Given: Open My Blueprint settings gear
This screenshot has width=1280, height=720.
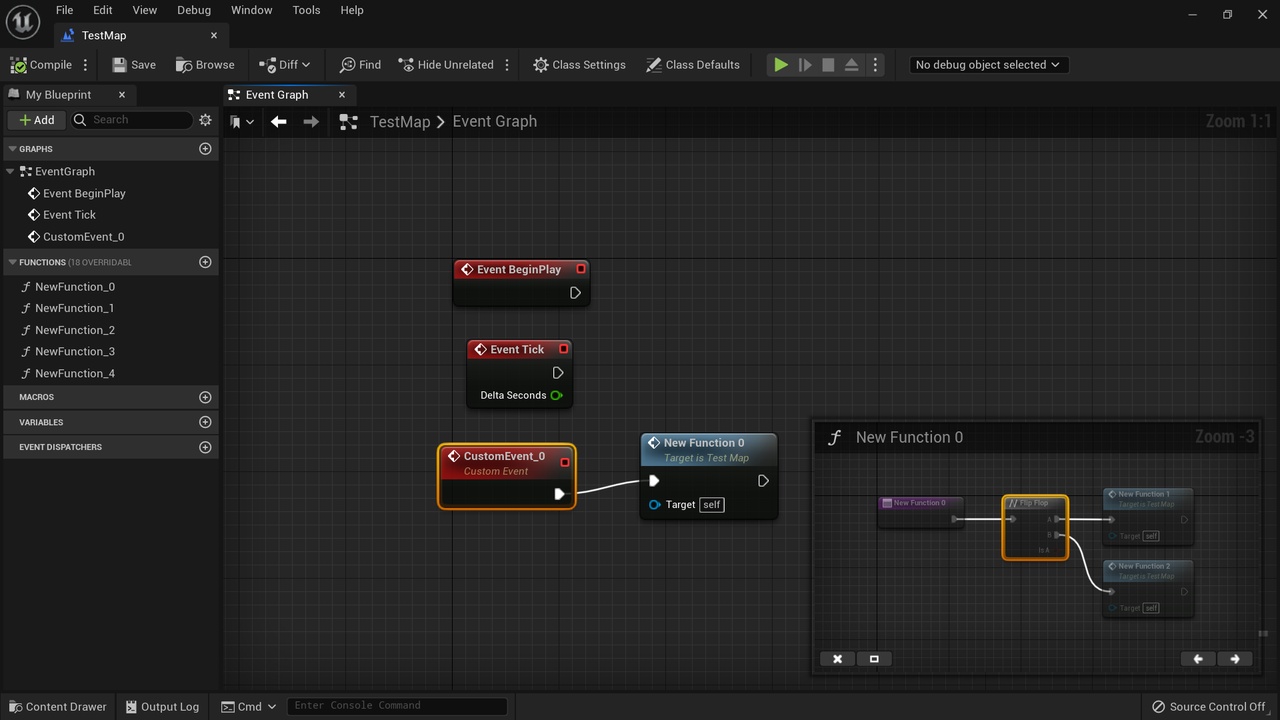Looking at the screenshot, I should (x=205, y=120).
